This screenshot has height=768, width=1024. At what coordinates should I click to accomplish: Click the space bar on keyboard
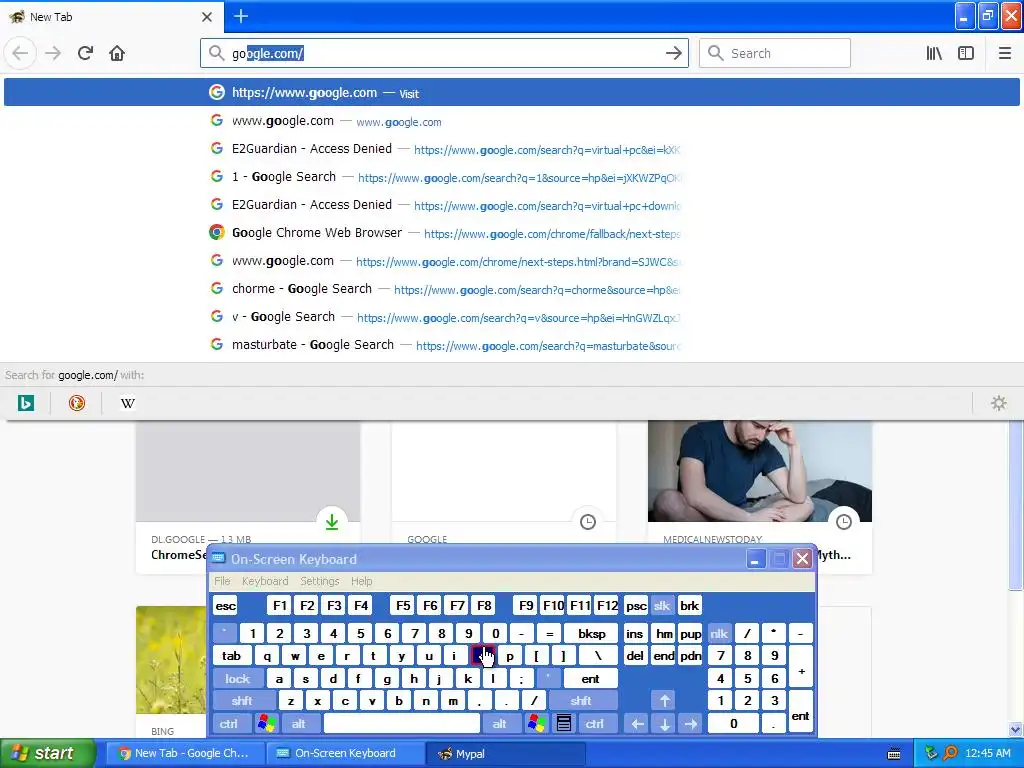[402, 724]
